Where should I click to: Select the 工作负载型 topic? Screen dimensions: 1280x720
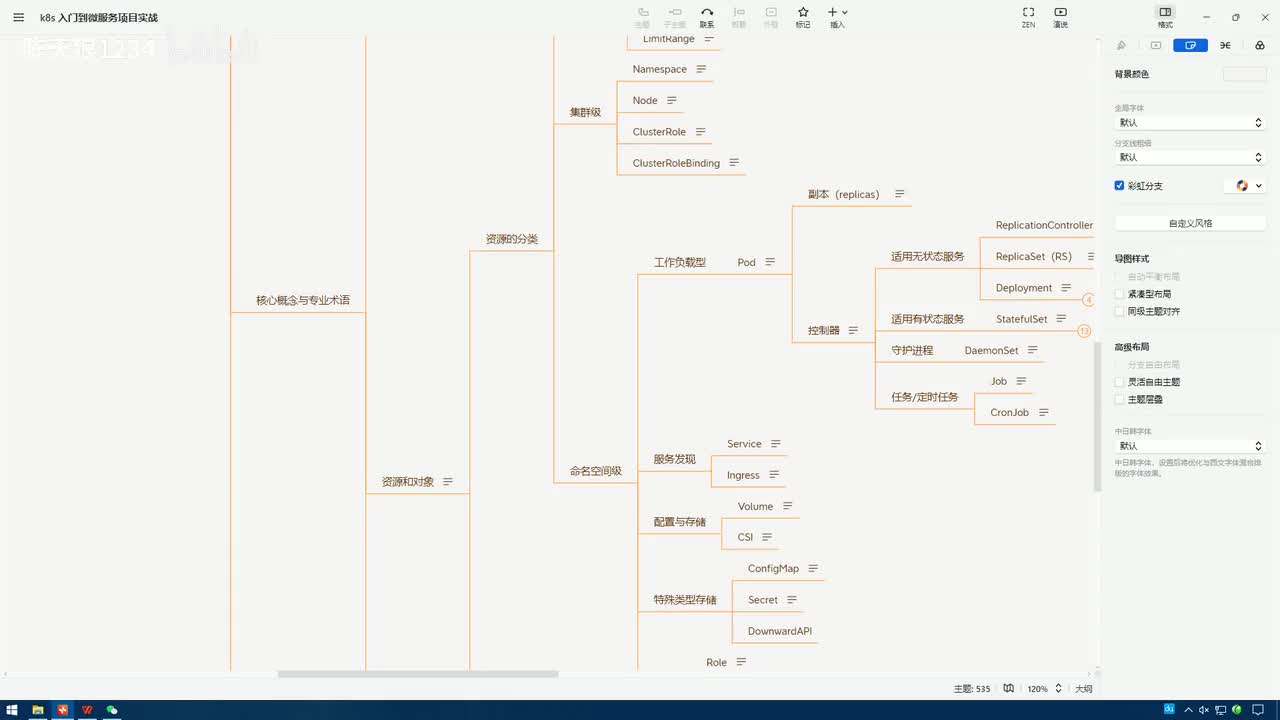(x=680, y=262)
